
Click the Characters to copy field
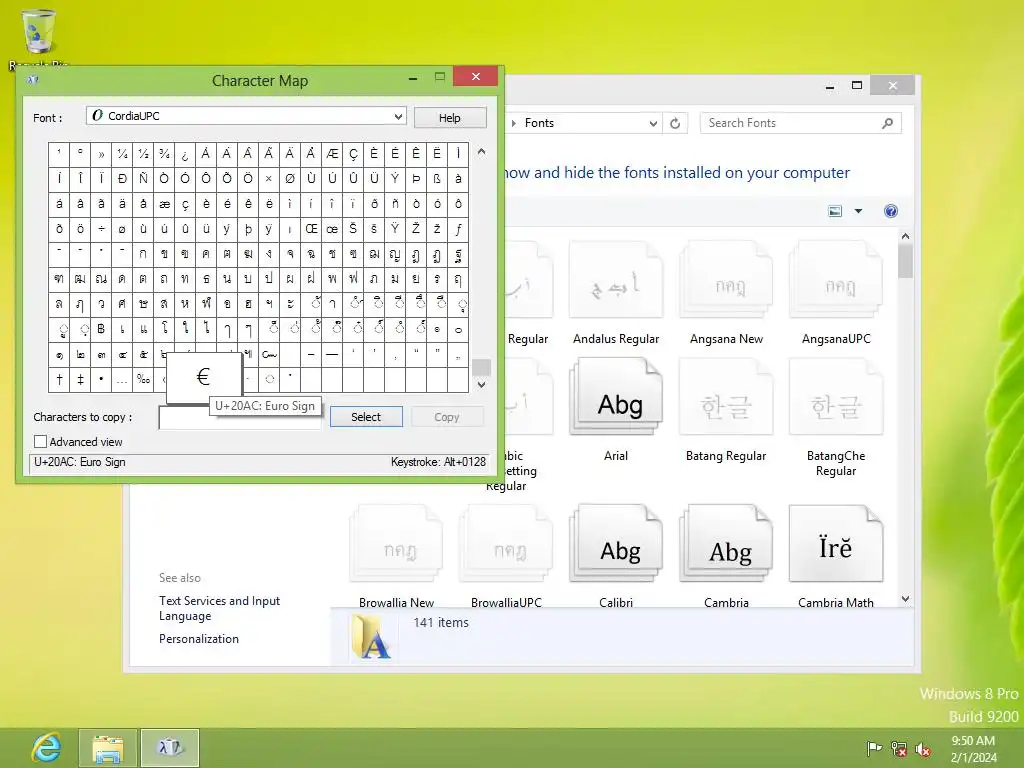[x=240, y=418]
